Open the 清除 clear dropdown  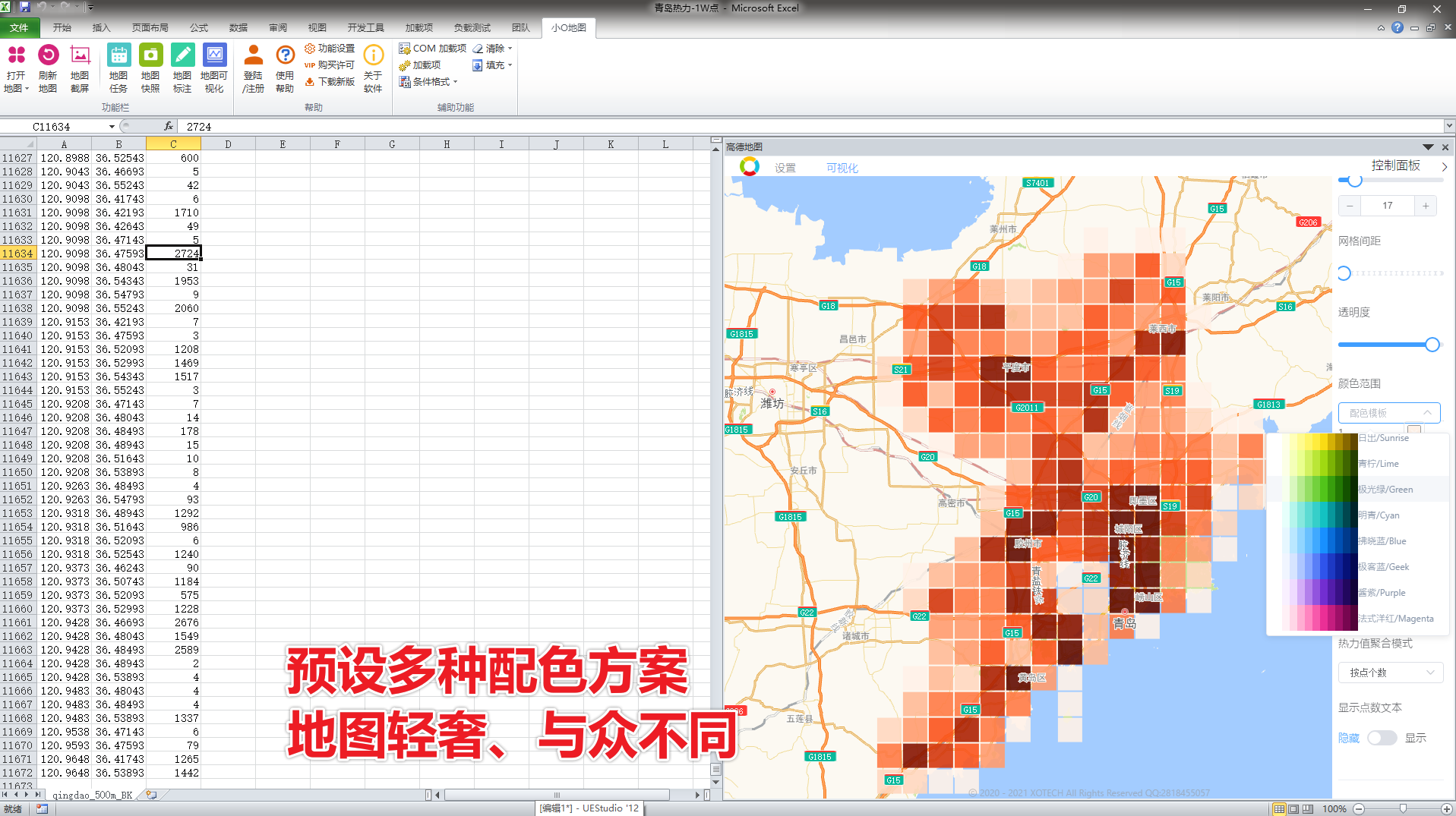(x=493, y=49)
